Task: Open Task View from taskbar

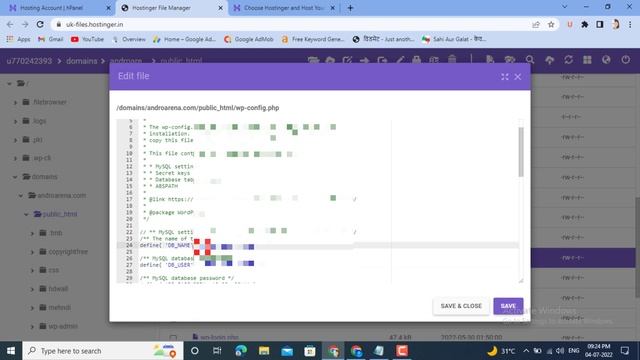Action: pos(217,351)
